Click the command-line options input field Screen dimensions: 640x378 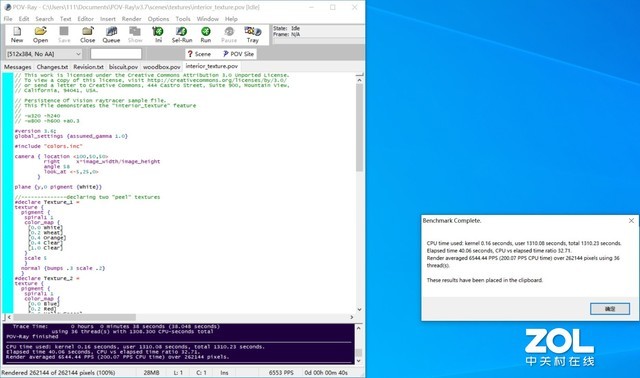coord(116,54)
